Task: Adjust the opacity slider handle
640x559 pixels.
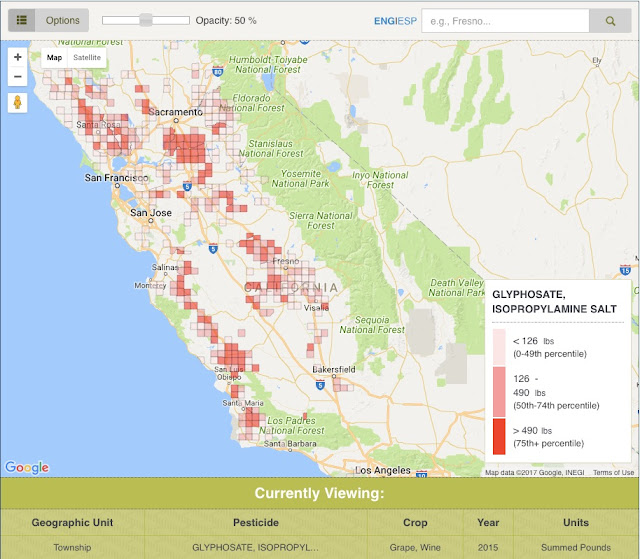Action: 146,20
